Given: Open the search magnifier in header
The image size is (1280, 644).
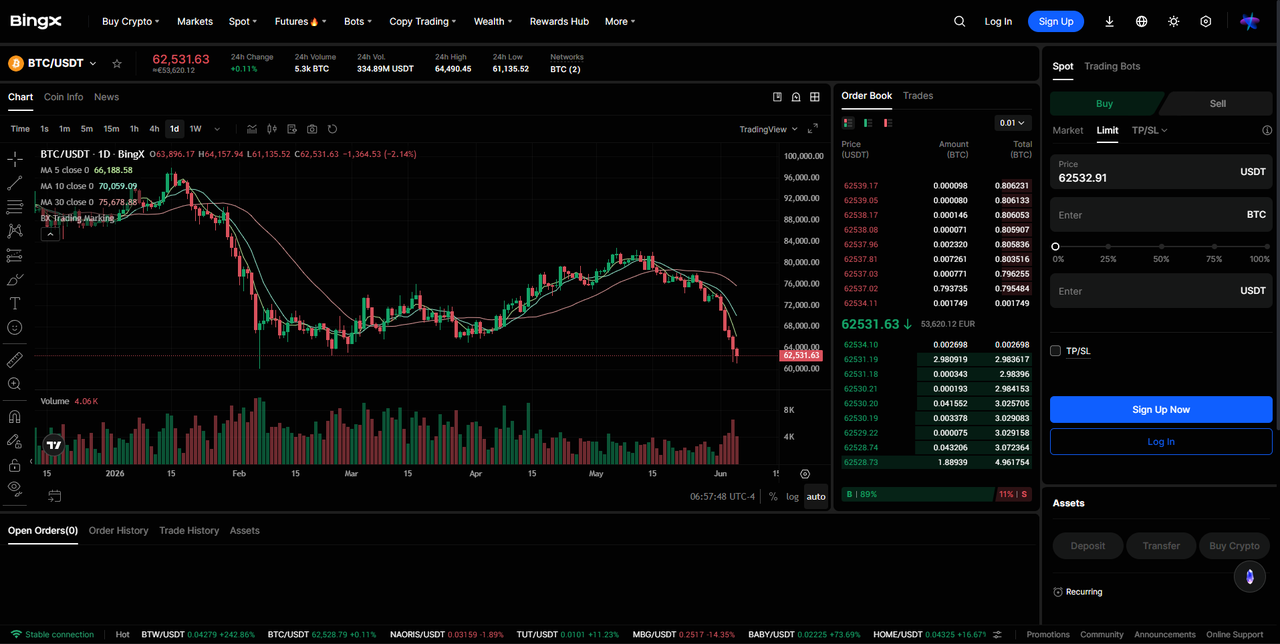Looking at the screenshot, I should 959,21.
